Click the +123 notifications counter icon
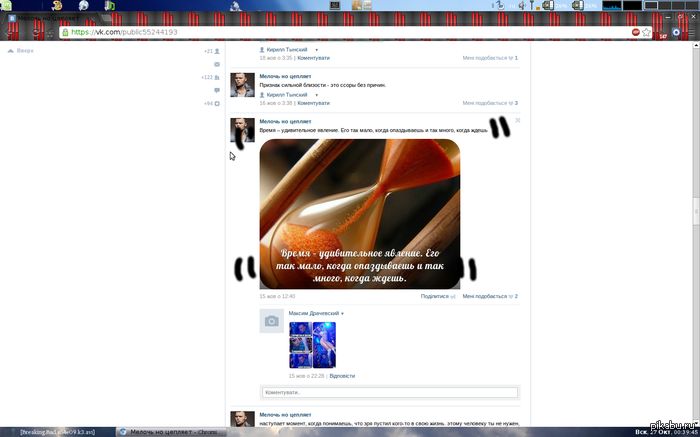The height and width of the screenshot is (437, 700). point(216,77)
